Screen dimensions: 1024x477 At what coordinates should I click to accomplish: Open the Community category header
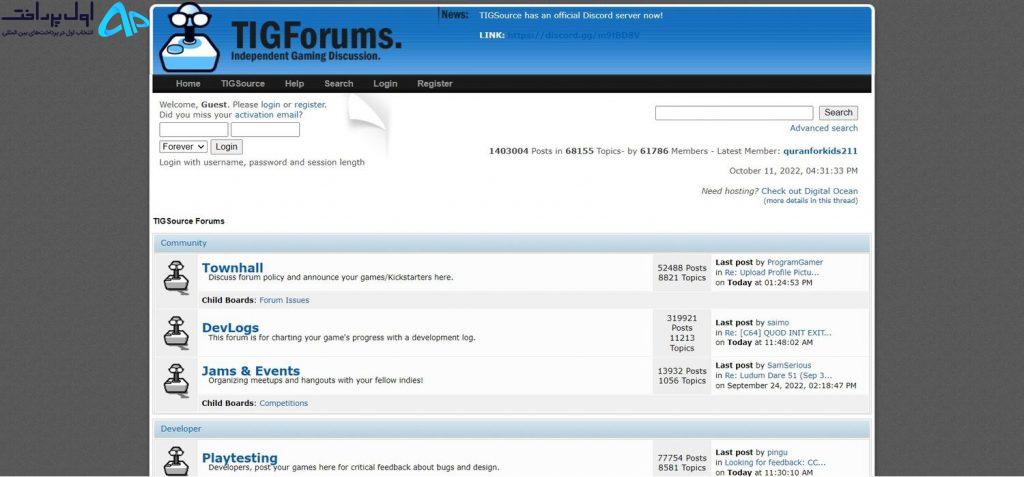coord(184,243)
